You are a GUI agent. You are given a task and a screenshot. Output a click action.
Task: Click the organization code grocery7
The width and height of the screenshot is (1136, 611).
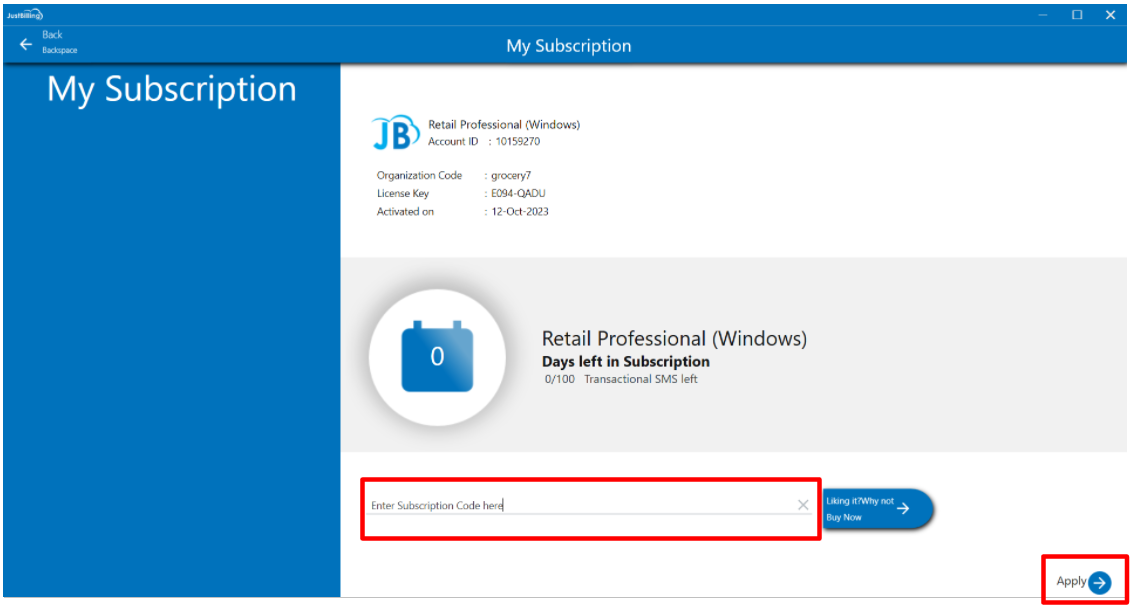(511, 176)
